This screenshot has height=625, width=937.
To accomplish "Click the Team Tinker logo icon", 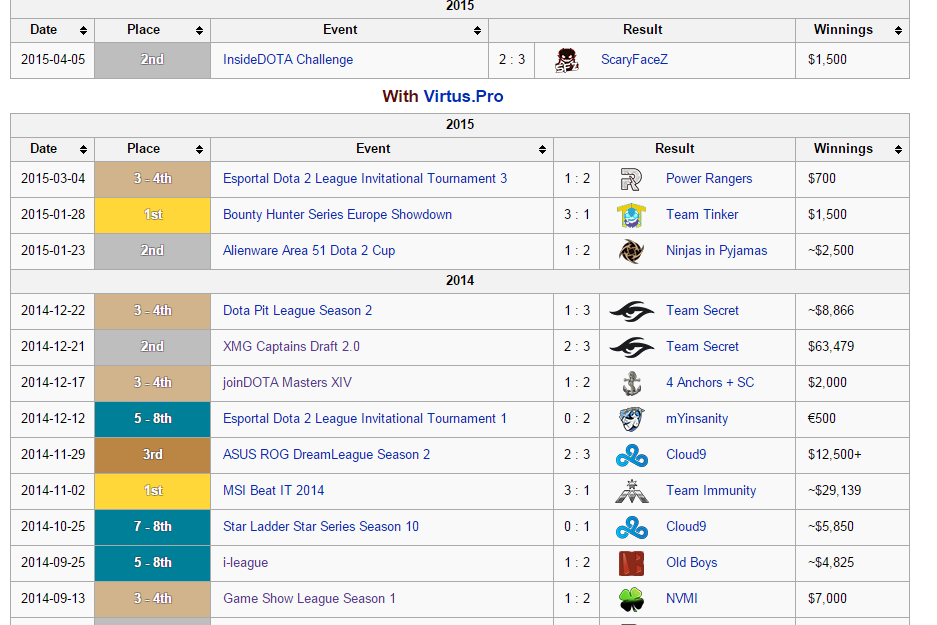I will pyautogui.click(x=631, y=215).
